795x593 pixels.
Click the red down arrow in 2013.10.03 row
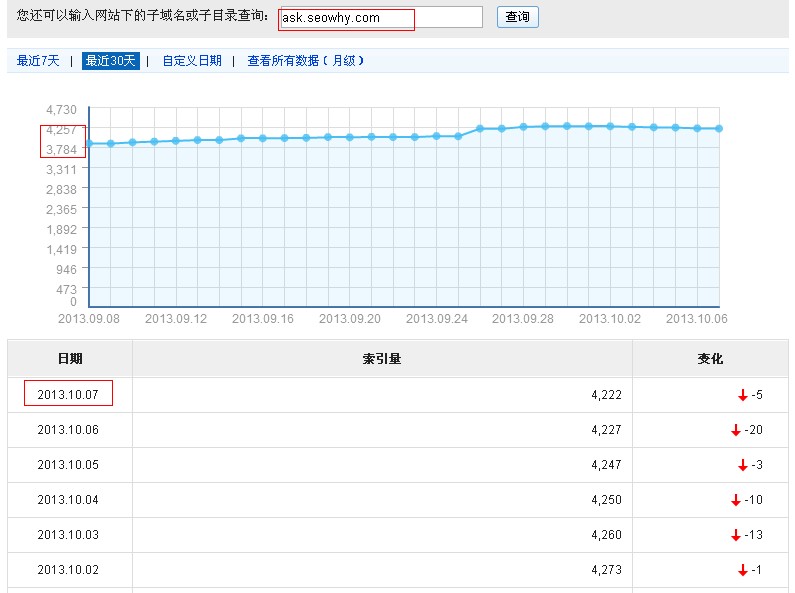coord(736,536)
